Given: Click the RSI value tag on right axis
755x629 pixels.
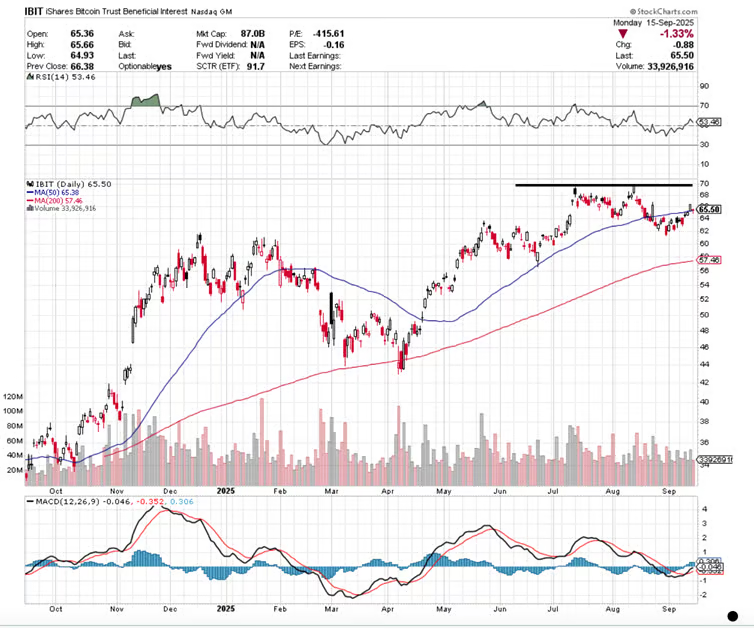Looking at the screenshot, I should (709, 122).
